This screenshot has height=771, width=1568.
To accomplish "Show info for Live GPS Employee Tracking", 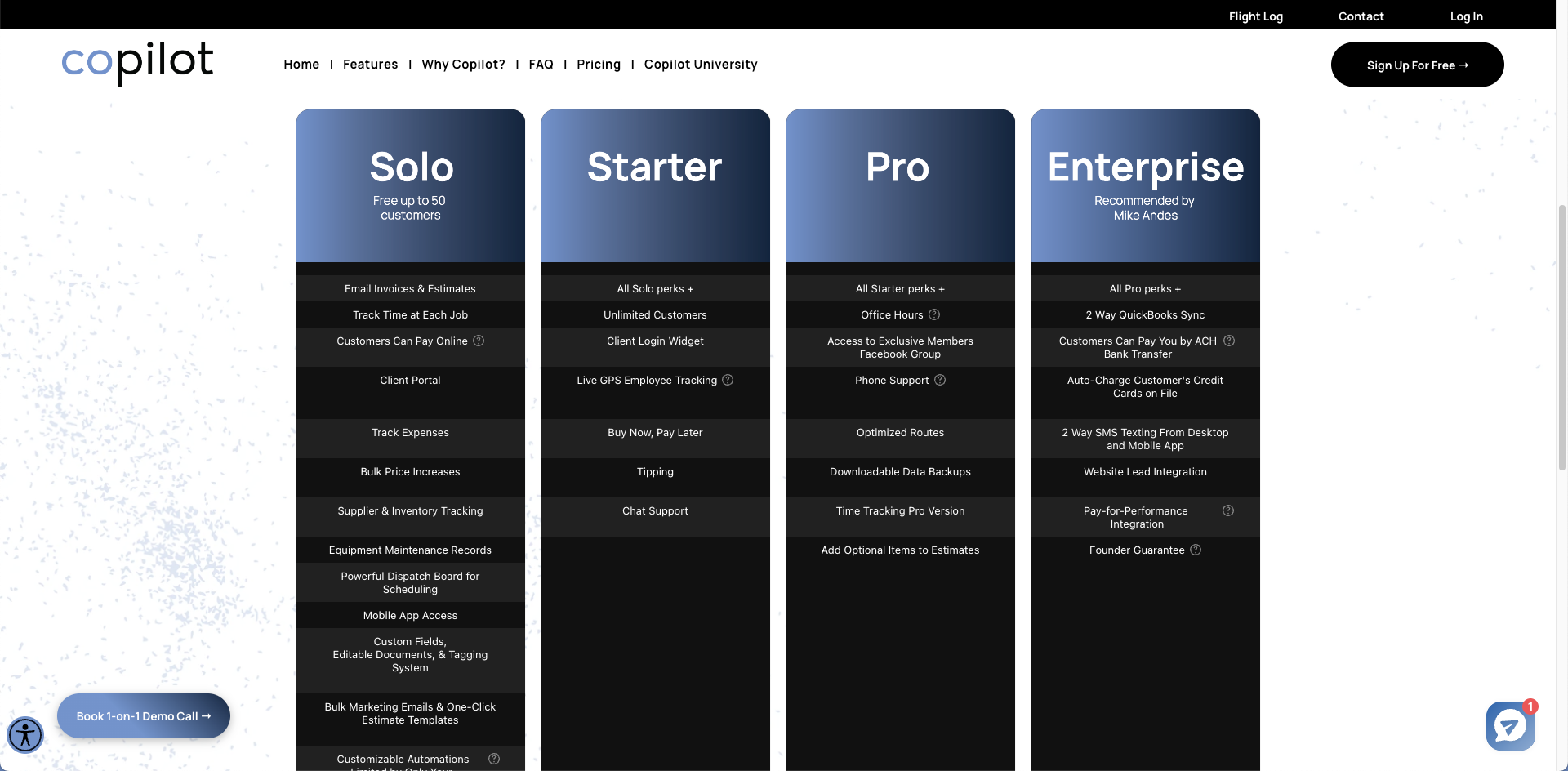I will 728,380.
